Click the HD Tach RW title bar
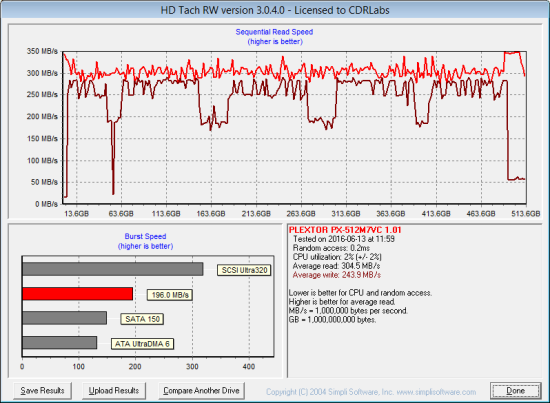Image resolution: width=550 pixels, height=403 pixels. pyautogui.click(x=275, y=10)
